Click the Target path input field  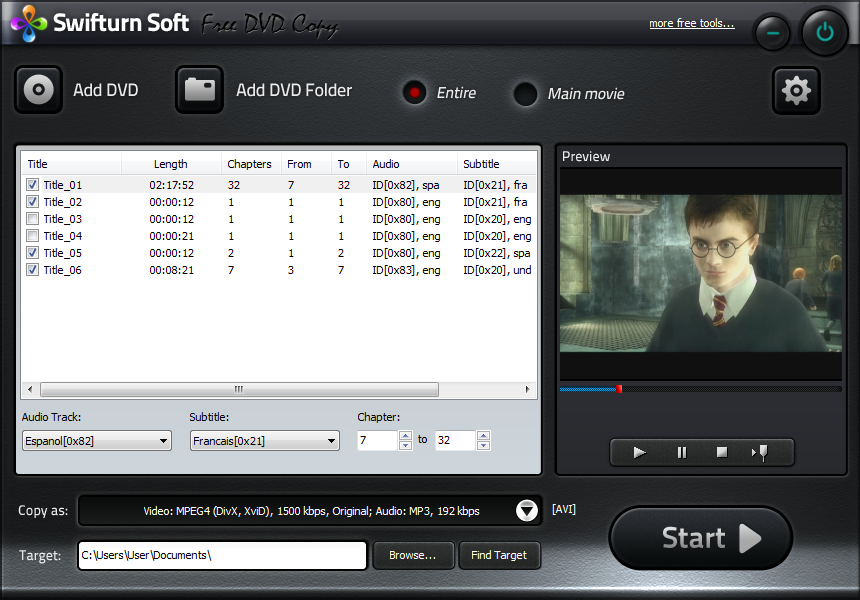(x=222, y=556)
